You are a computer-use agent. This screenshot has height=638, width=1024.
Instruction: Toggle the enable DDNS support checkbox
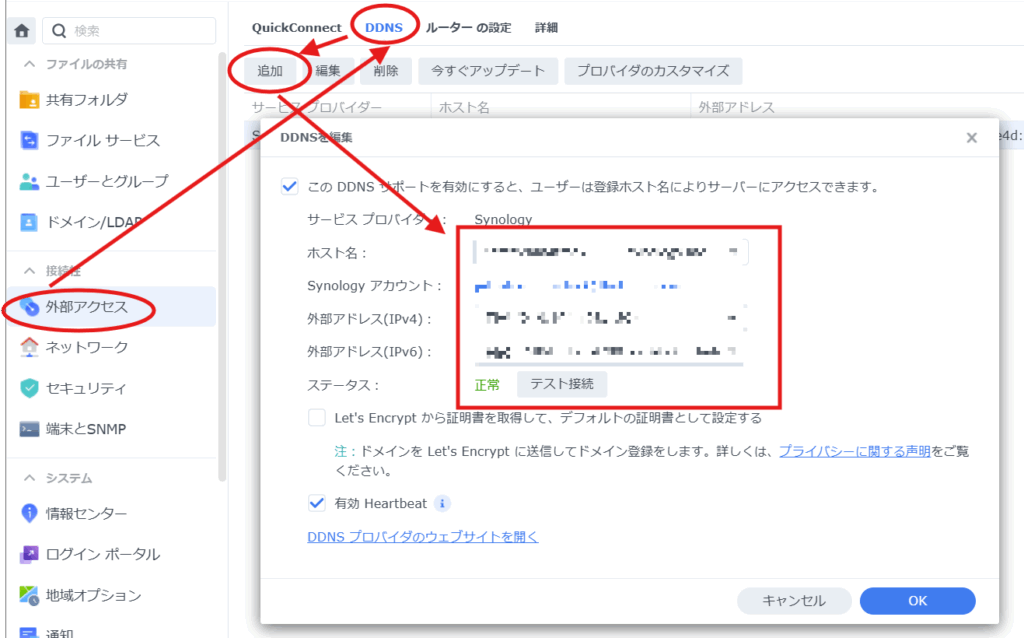(290, 186)
